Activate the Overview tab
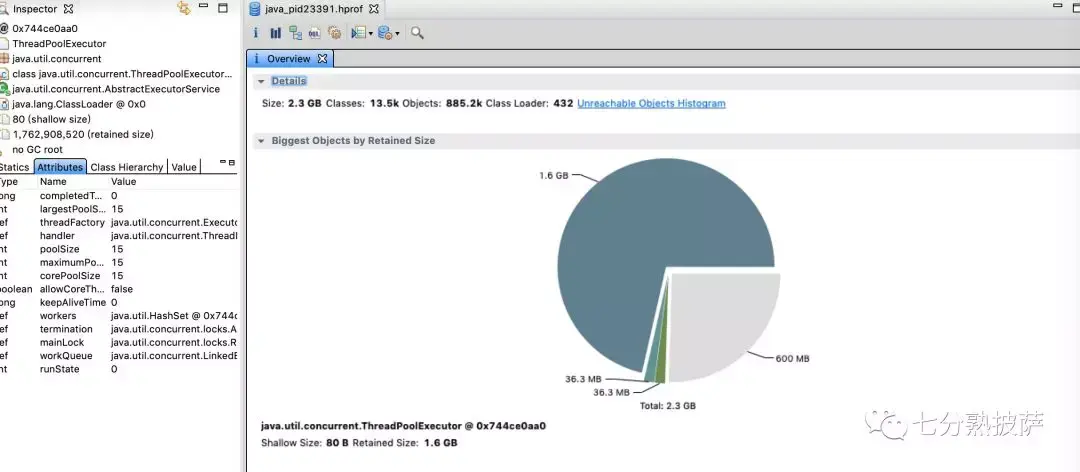The height and width of the screenshot is (472, 1080). tap(289, 59)
